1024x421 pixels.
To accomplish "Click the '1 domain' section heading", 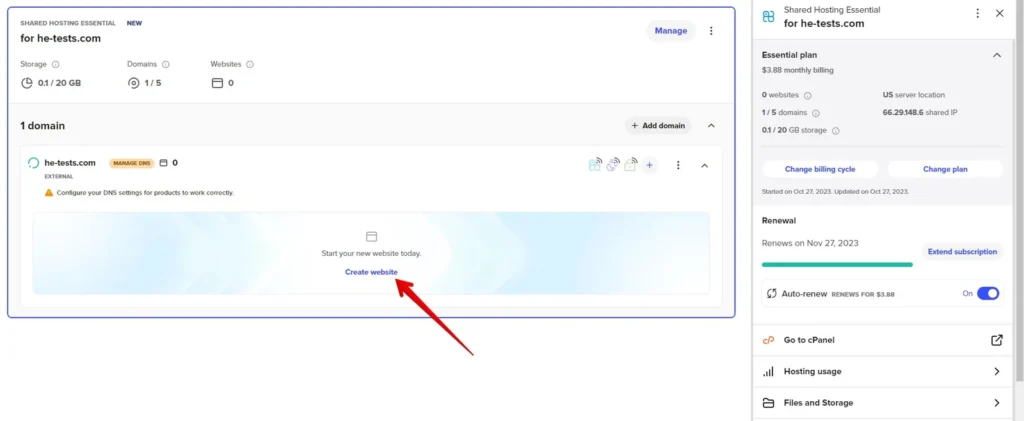I will point(42,125).
